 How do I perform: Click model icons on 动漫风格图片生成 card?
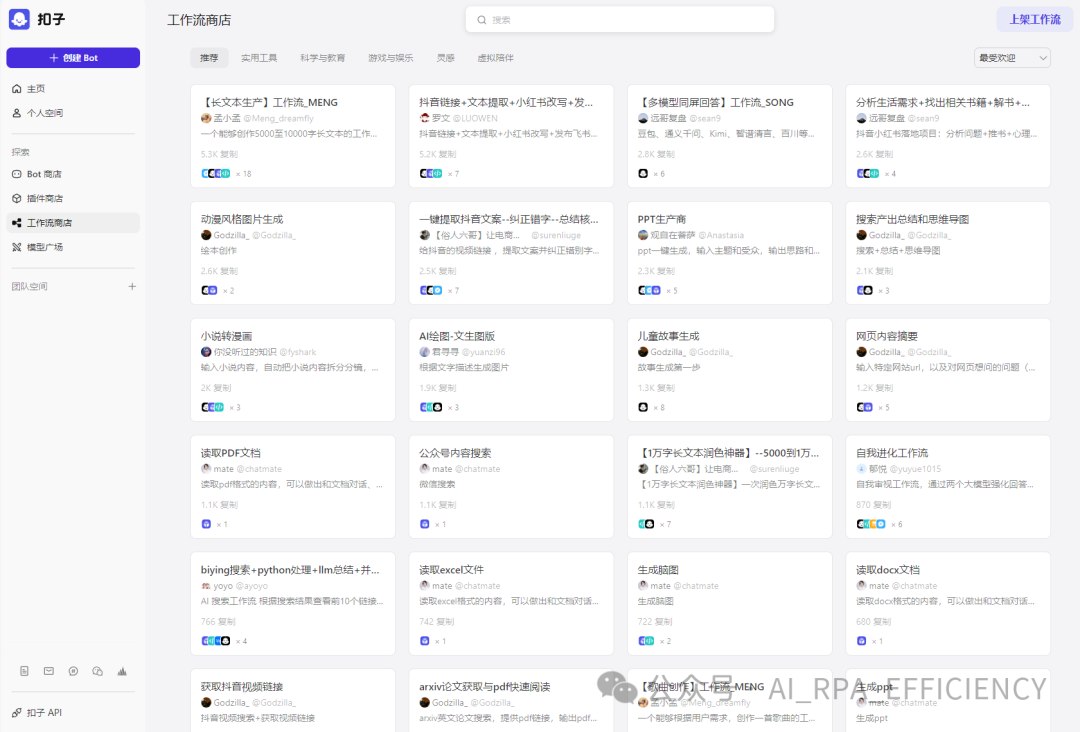point(209,291)
